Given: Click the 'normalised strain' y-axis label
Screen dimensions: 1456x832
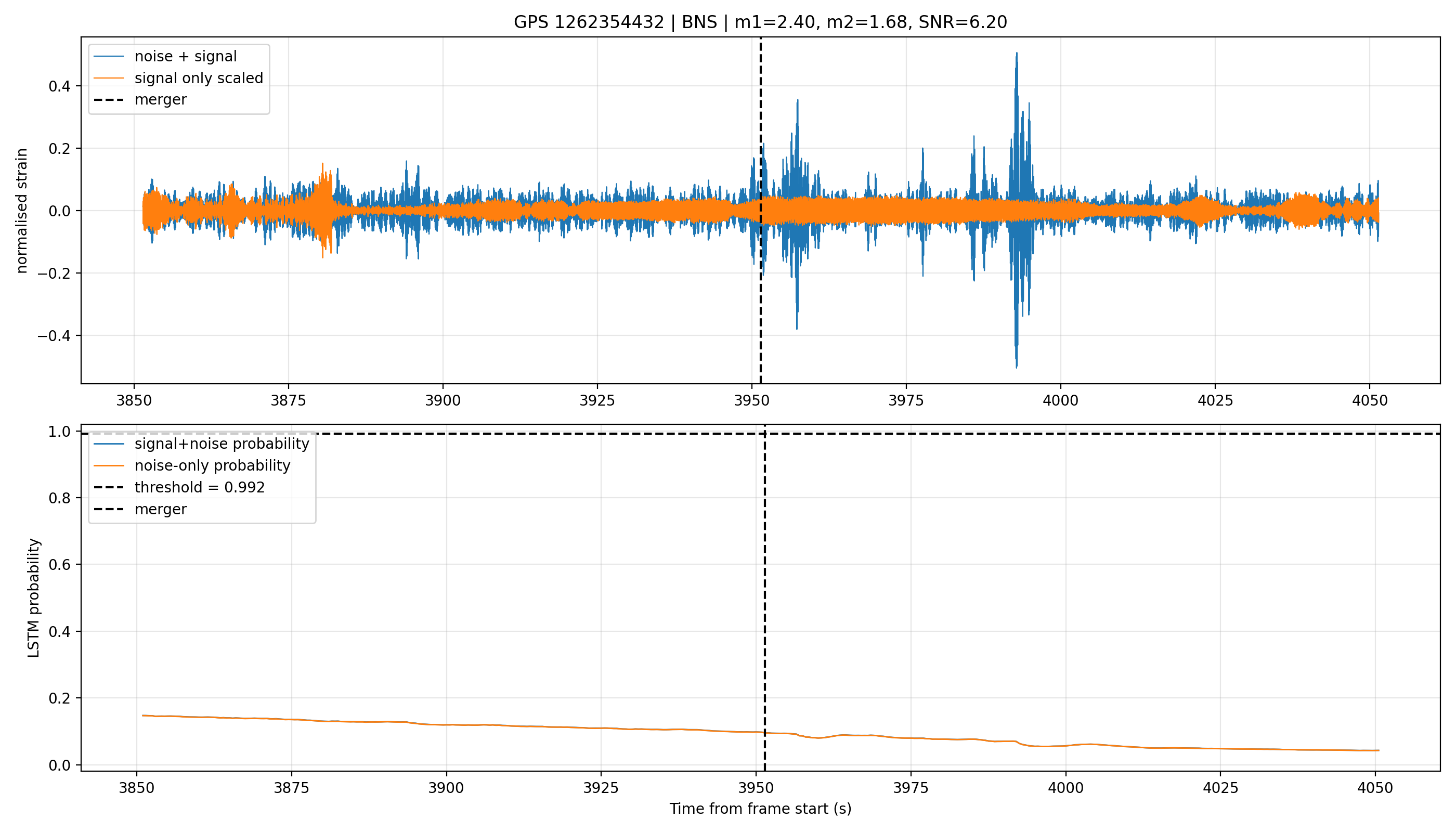Looking at the screenshot, I should click(x=22, y=211).
